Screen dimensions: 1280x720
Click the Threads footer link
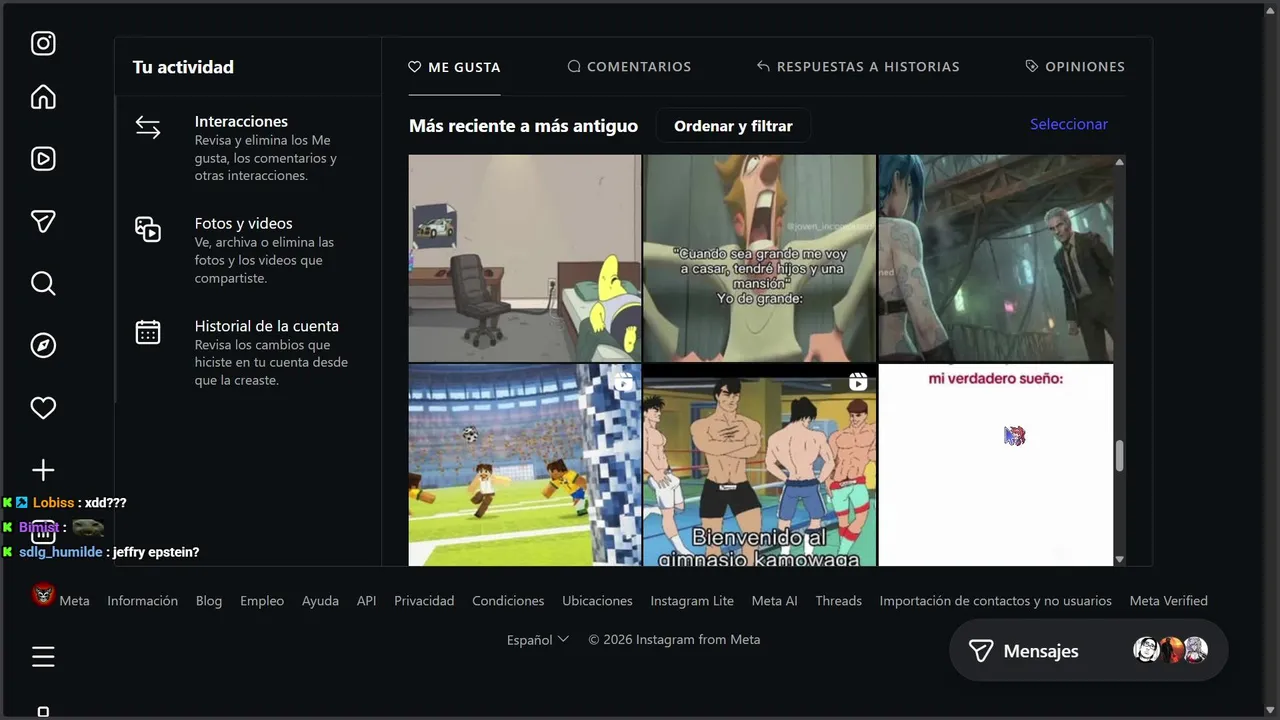(838, 601)
